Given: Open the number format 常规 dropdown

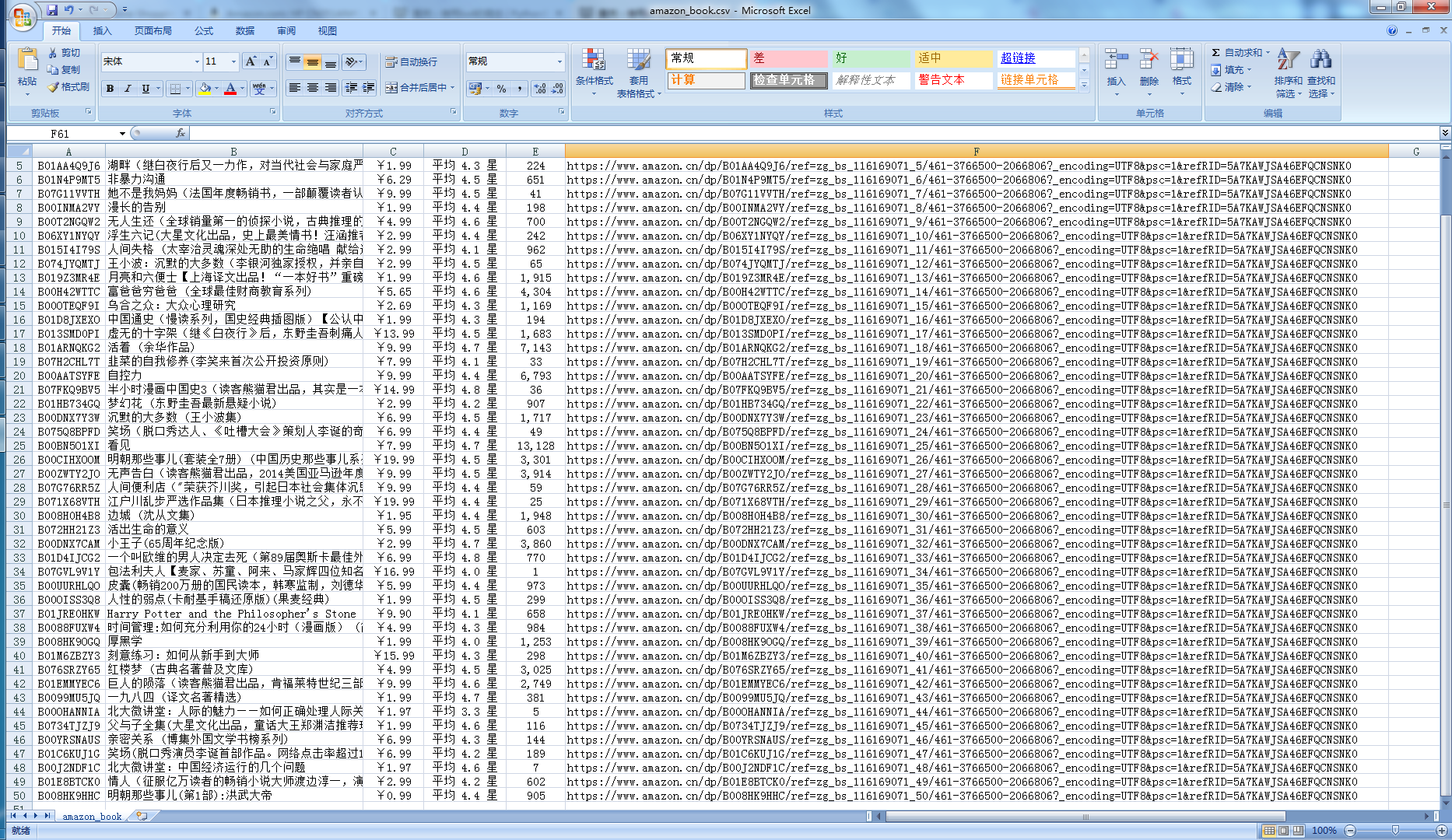Looking at the screenshot, I should pyautogui.click(x=559, y=61).
